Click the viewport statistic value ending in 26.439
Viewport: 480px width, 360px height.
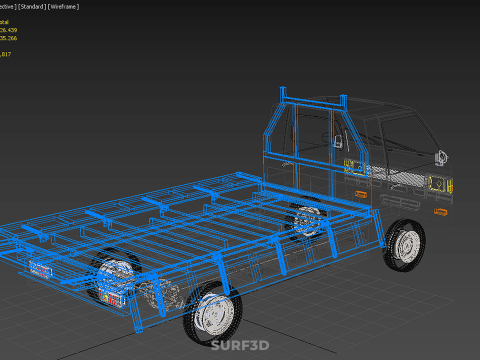pyautogui.click(x=8, y=30)
